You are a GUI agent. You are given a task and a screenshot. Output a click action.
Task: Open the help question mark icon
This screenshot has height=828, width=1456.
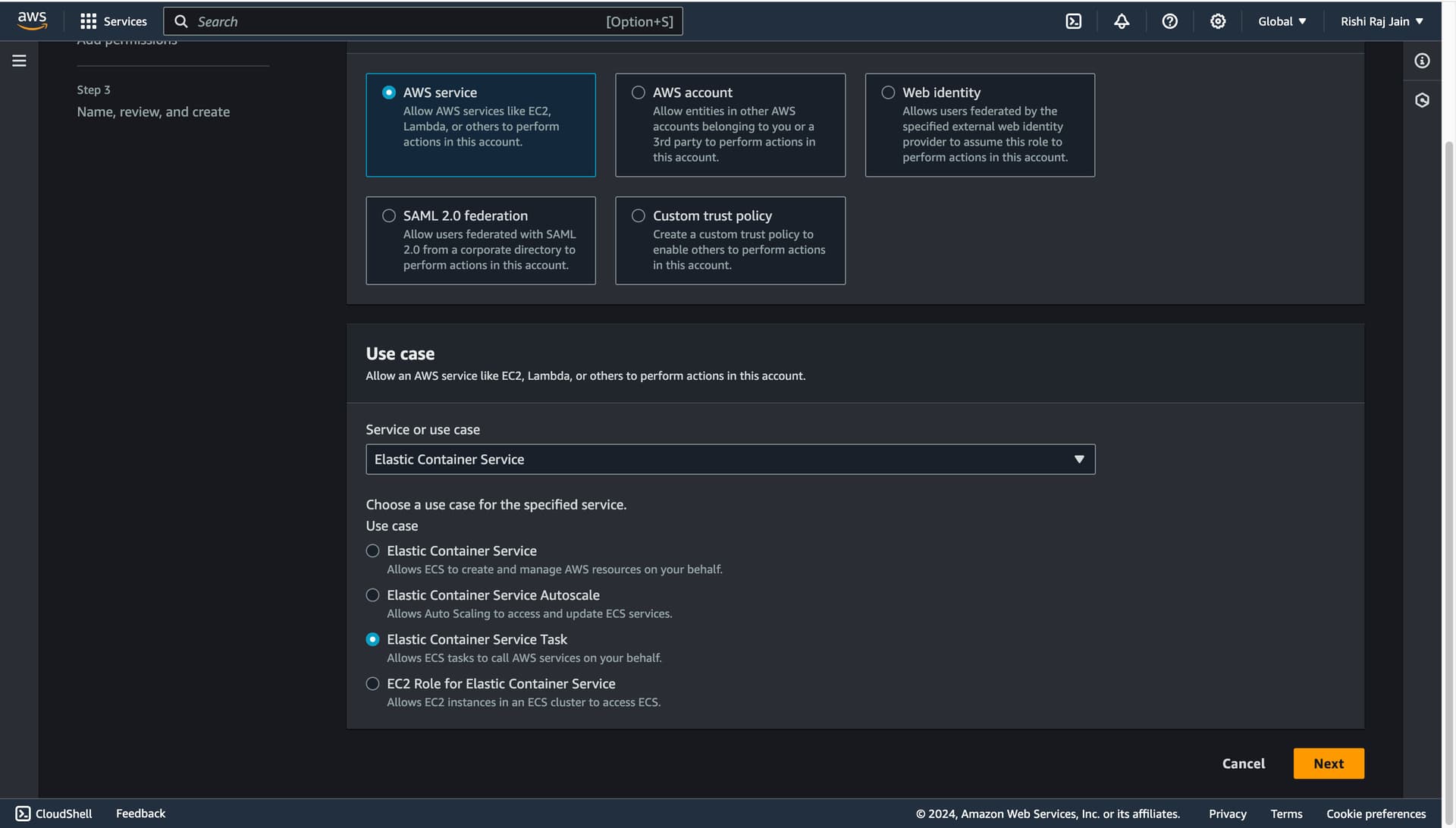pyautogui.click(x=1169, y=21)
